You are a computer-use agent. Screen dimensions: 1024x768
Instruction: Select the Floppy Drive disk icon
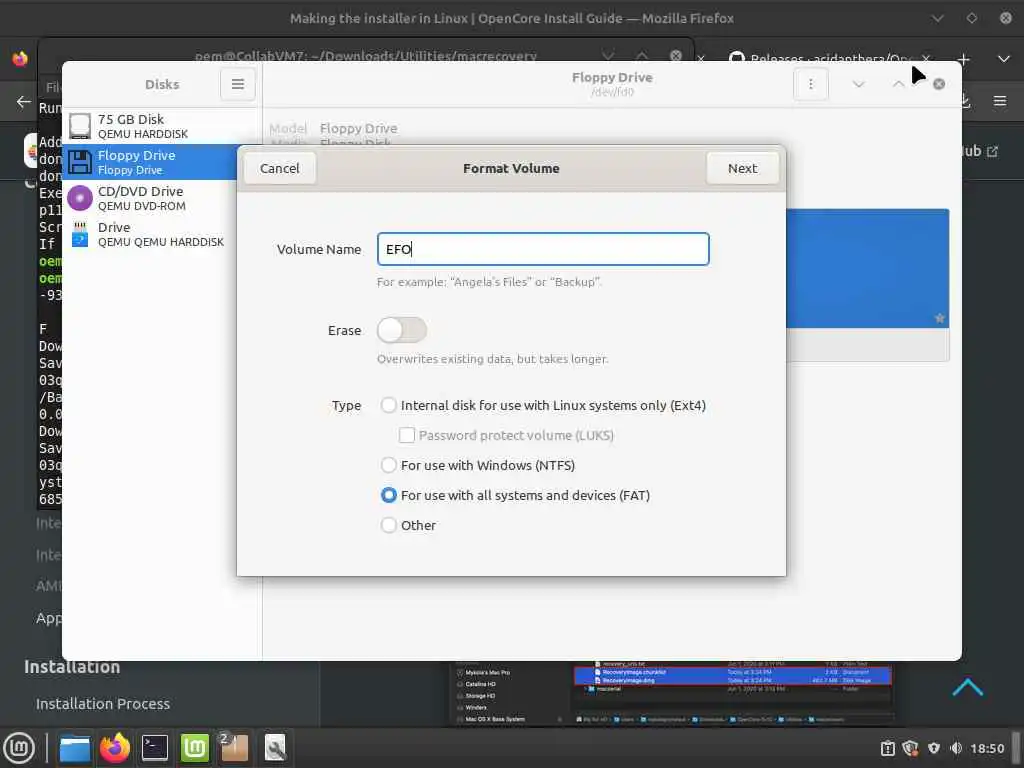tap(80, 162)
